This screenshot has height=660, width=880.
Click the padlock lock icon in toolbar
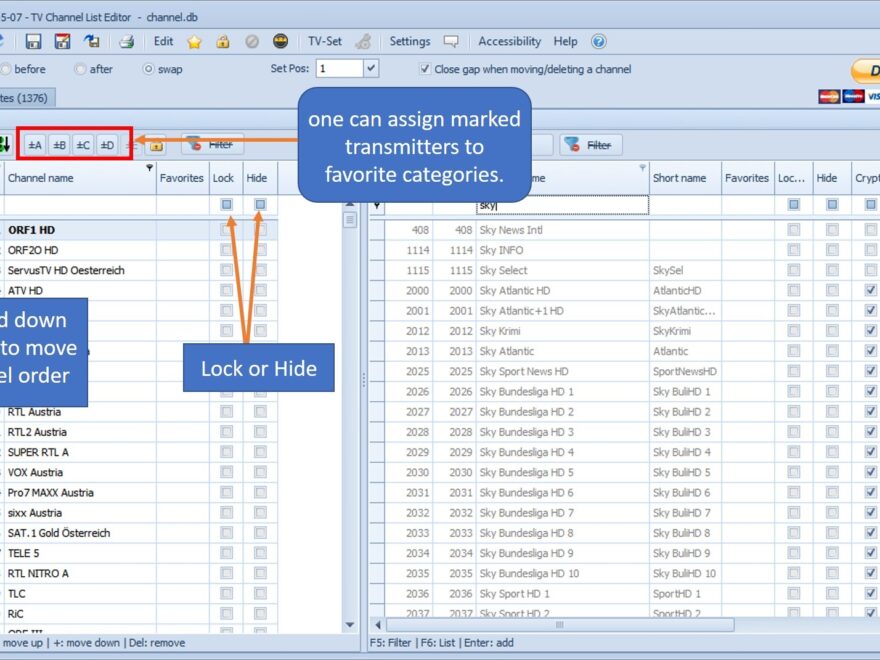point(223,42)
